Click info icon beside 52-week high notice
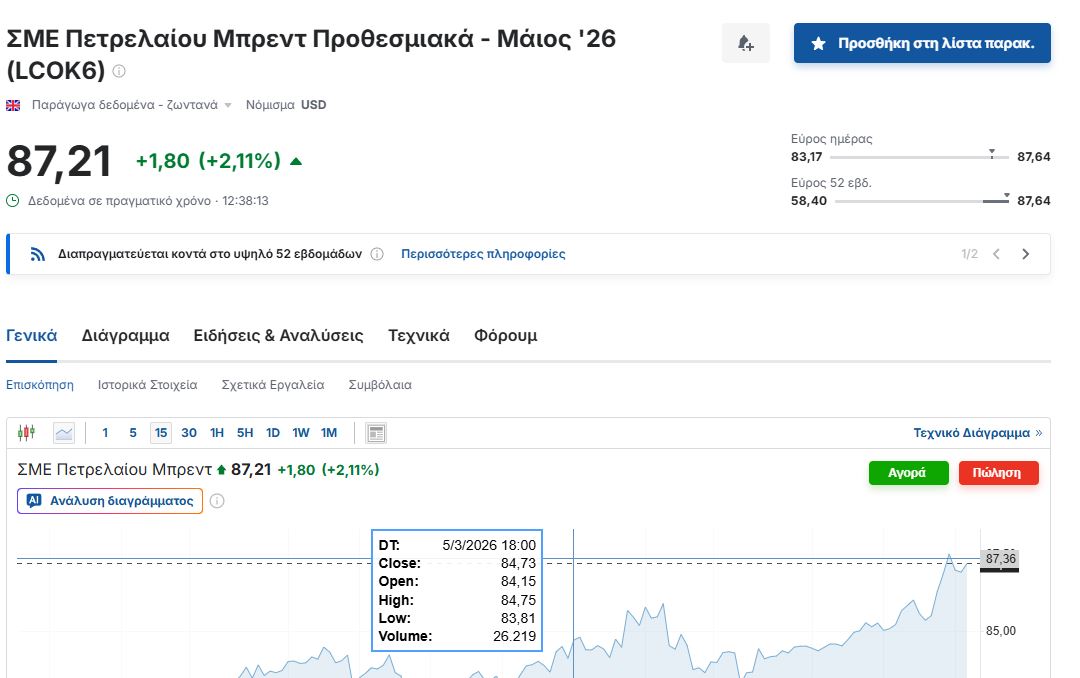Screen dimensions: 1080x678 pyautogui.click(x=377, y=254)
